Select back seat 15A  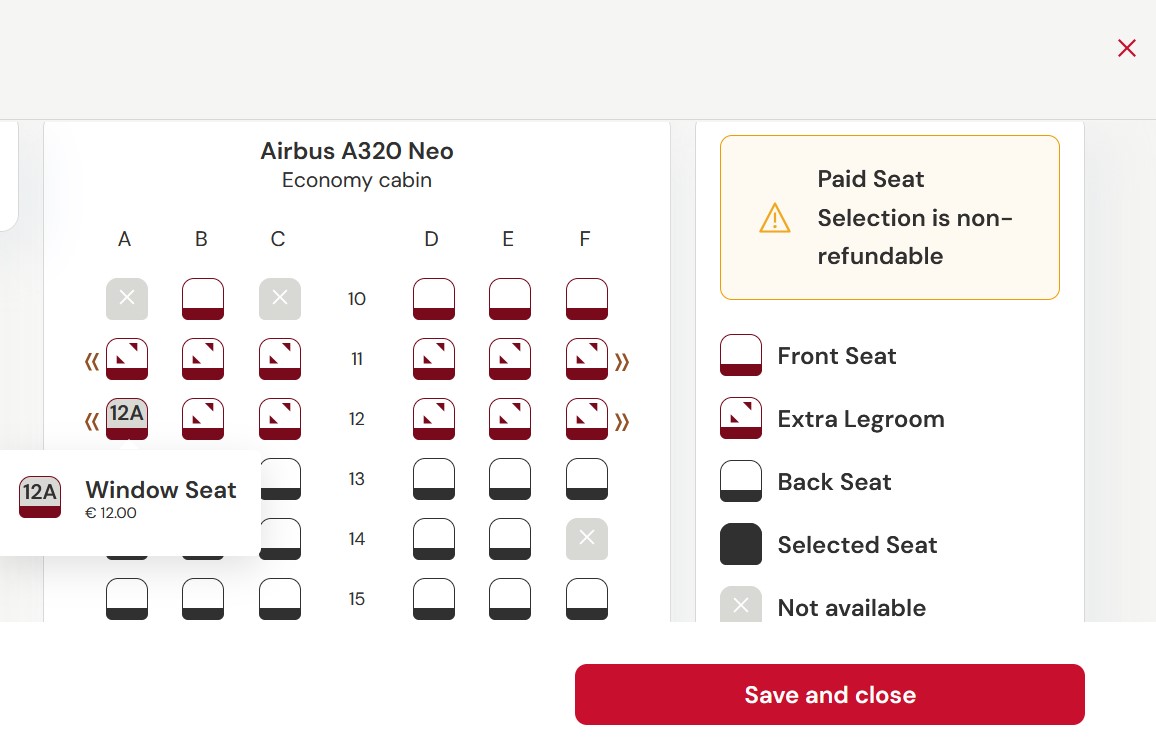(127, 599)
